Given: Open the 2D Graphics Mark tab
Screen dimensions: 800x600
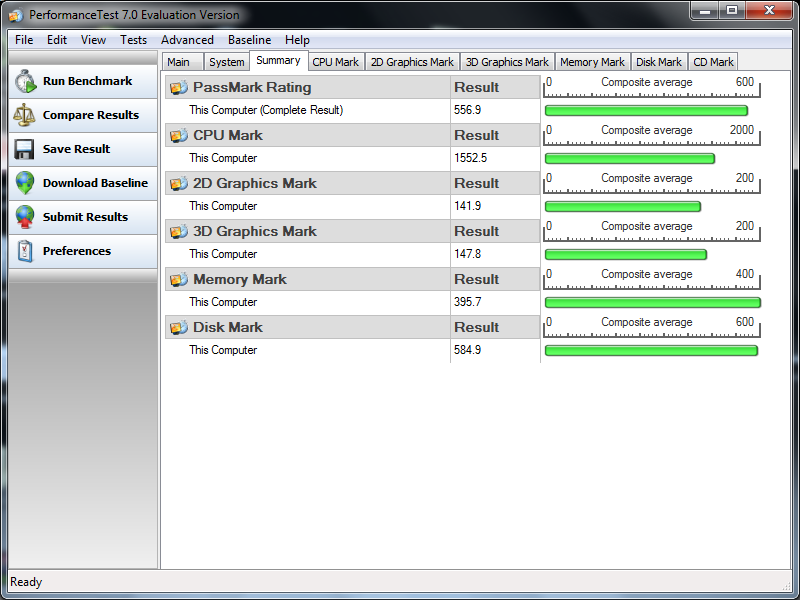Looking at the screenshot, I should point(412,62).
